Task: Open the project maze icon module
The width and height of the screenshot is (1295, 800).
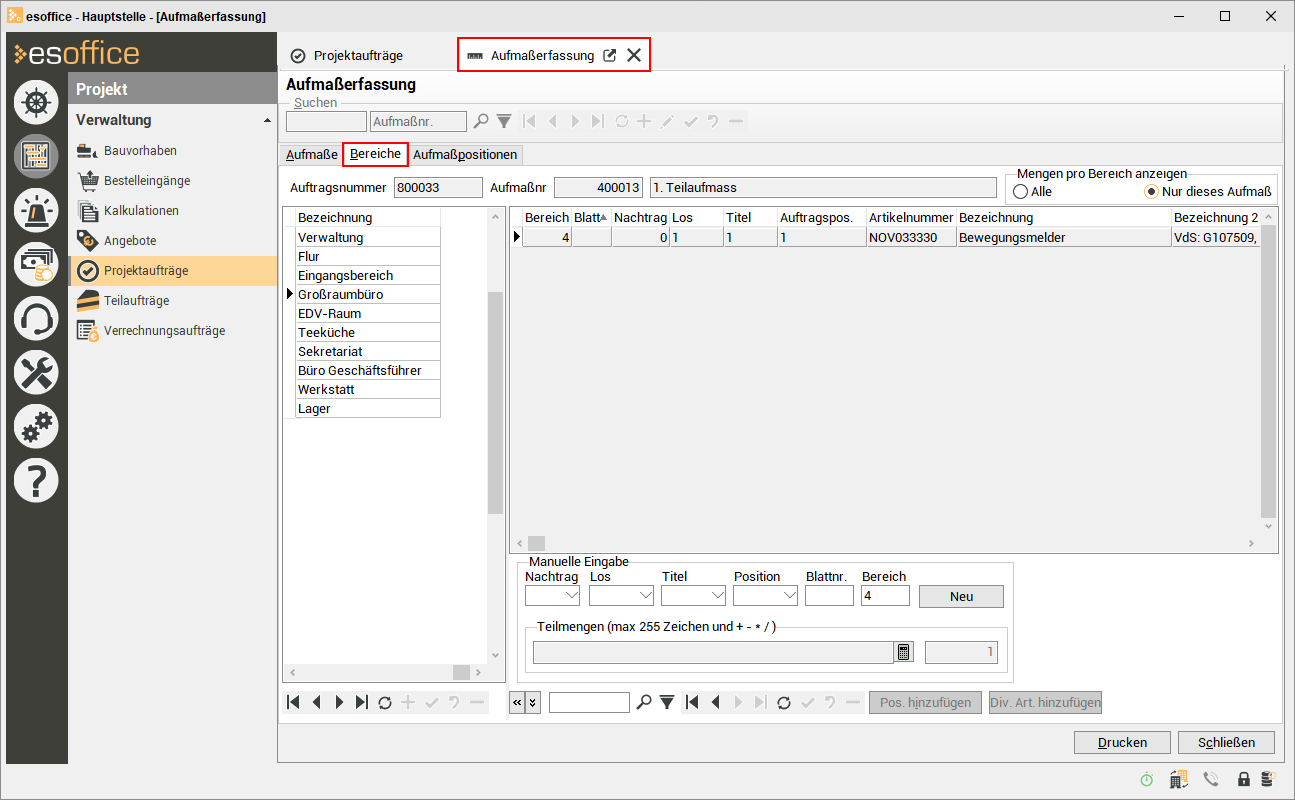Action: click(x=36, y=156)
